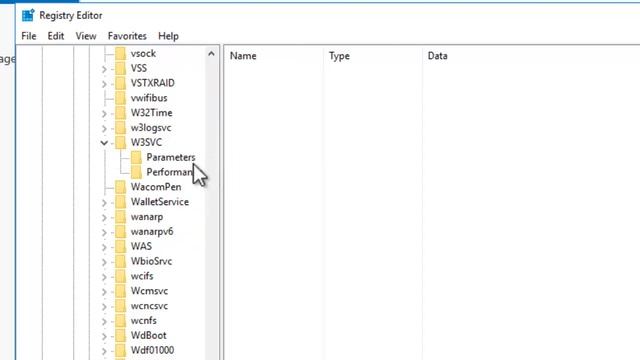Viewport: 640px width, 360px height.
Task: Select the wanarpv6 folder icon
Action: (x=120, y=231)
